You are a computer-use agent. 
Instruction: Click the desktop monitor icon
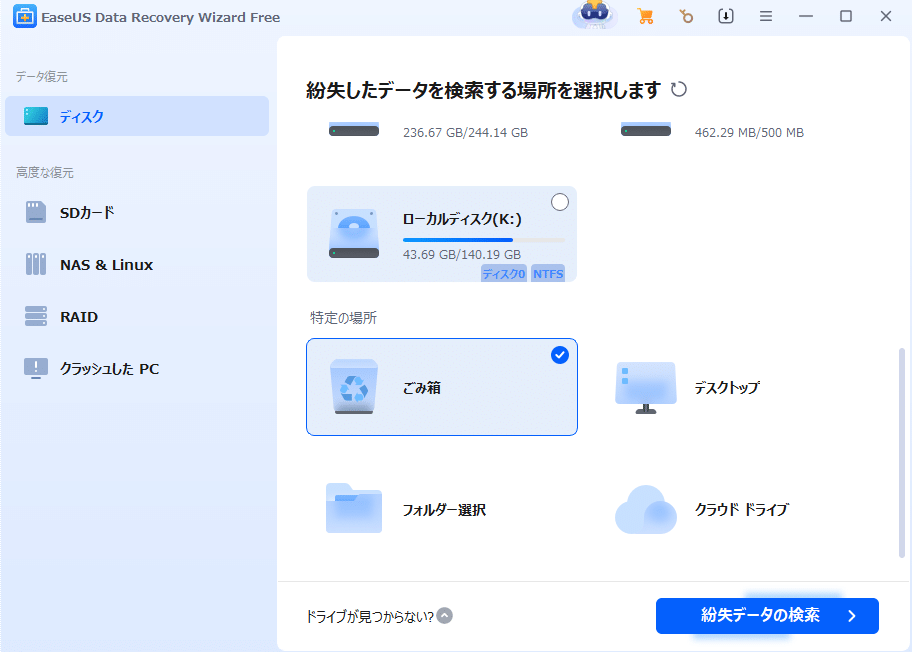pos(646,387)
